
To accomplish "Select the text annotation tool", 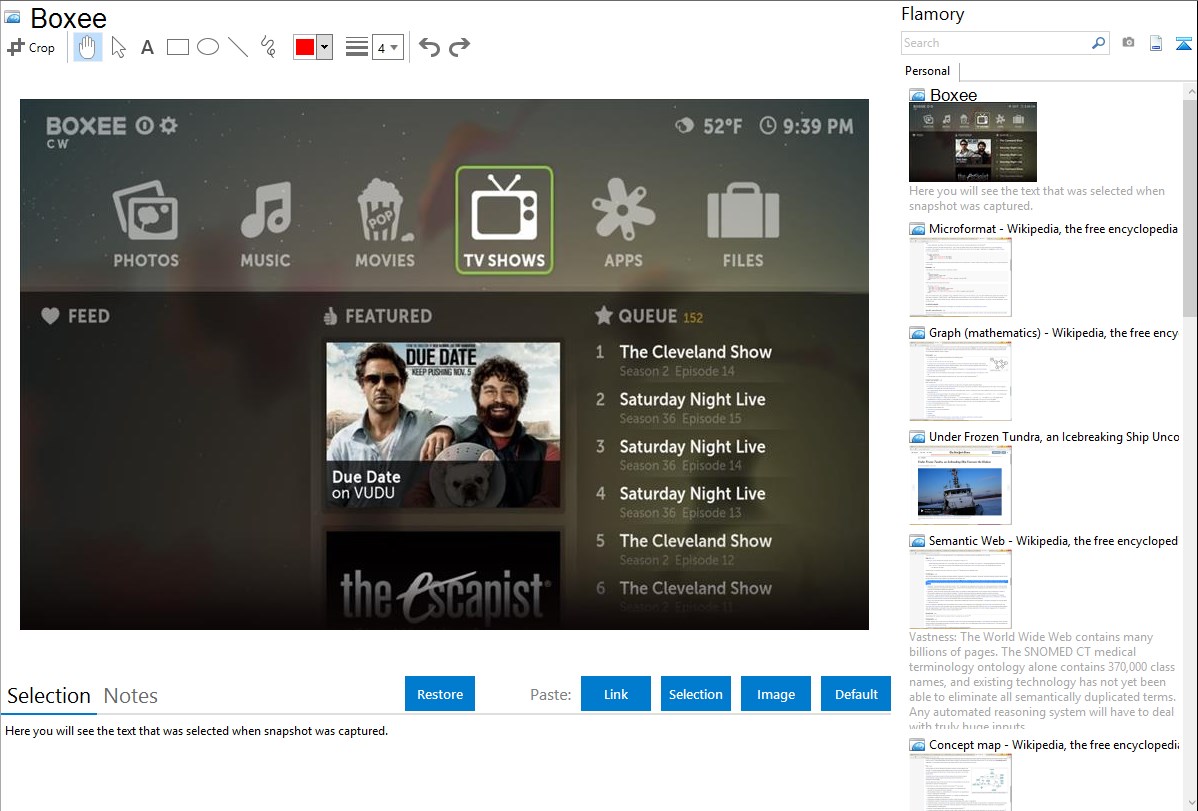I will click(x=147, y=48).
